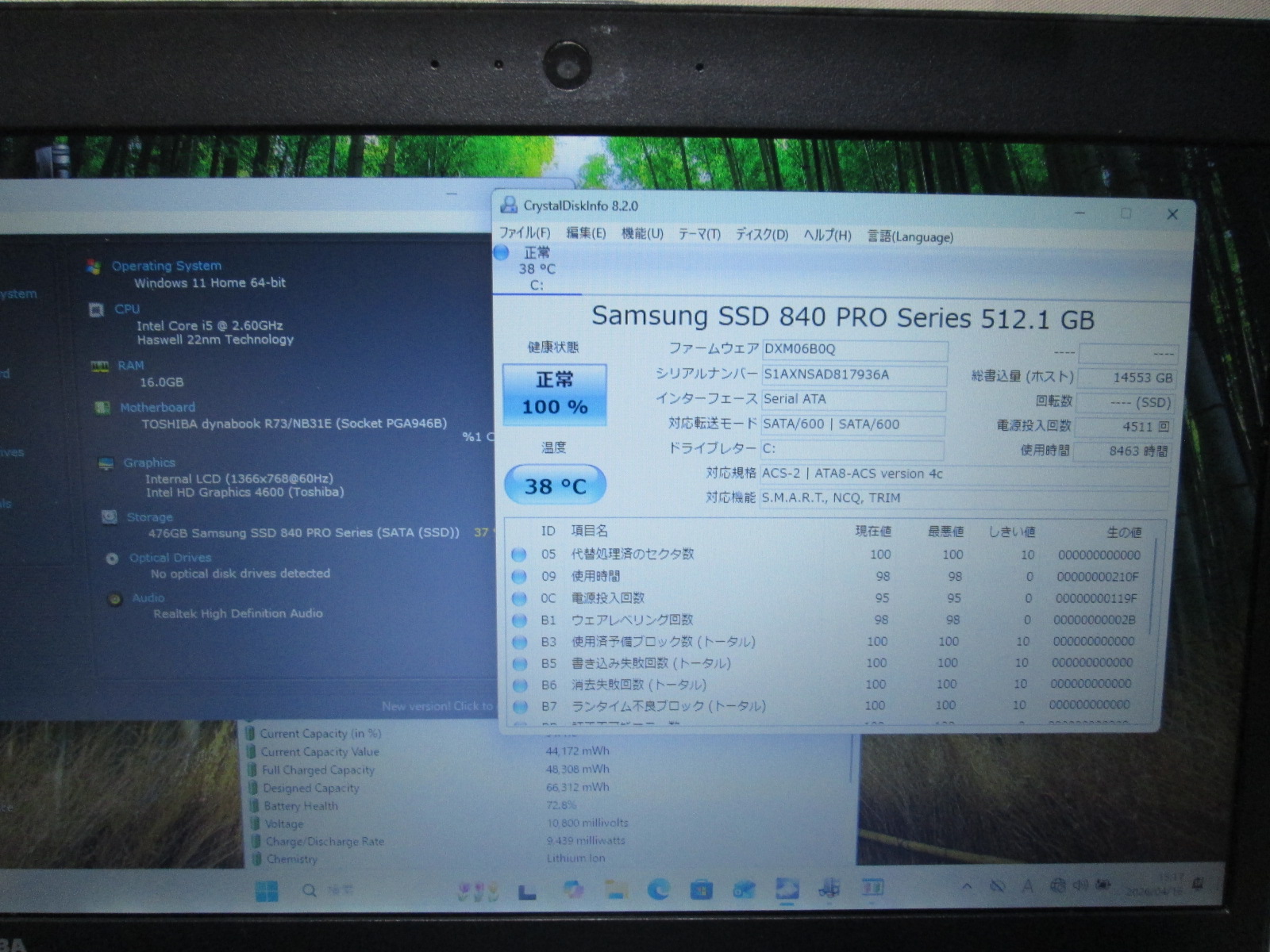Click the 38 °C temperature button
The image size is (1270, 952).
point(555,486)
